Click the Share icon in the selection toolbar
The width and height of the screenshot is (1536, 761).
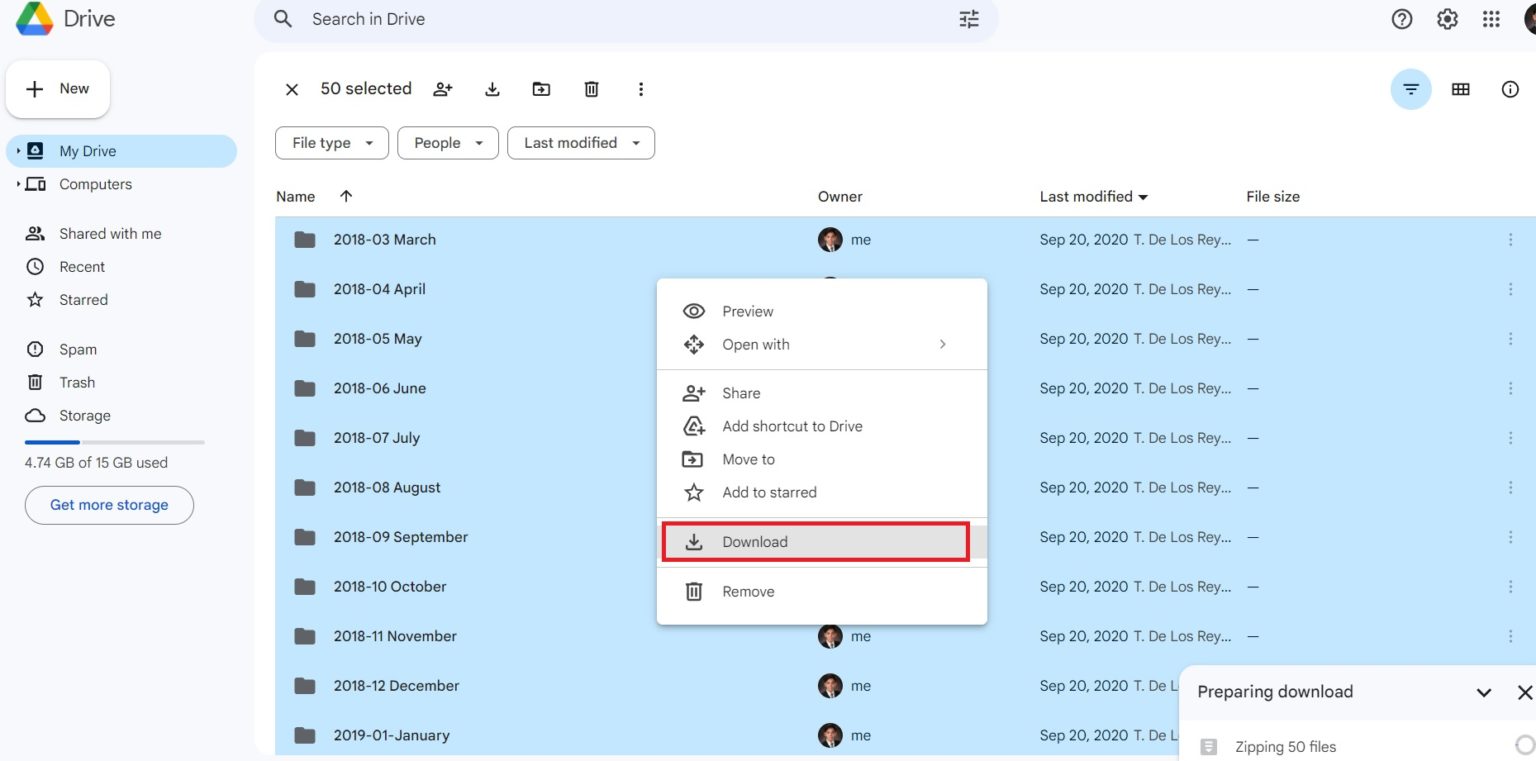[442, 89]
